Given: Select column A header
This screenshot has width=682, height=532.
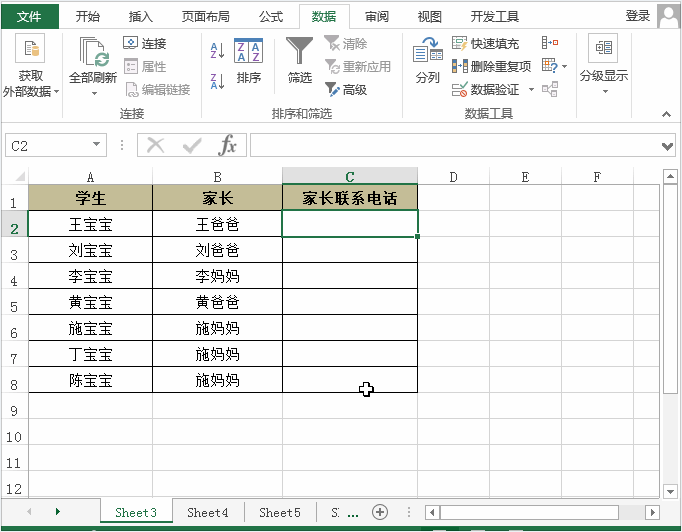Looking at the screenshot, I should pos(90,177).
